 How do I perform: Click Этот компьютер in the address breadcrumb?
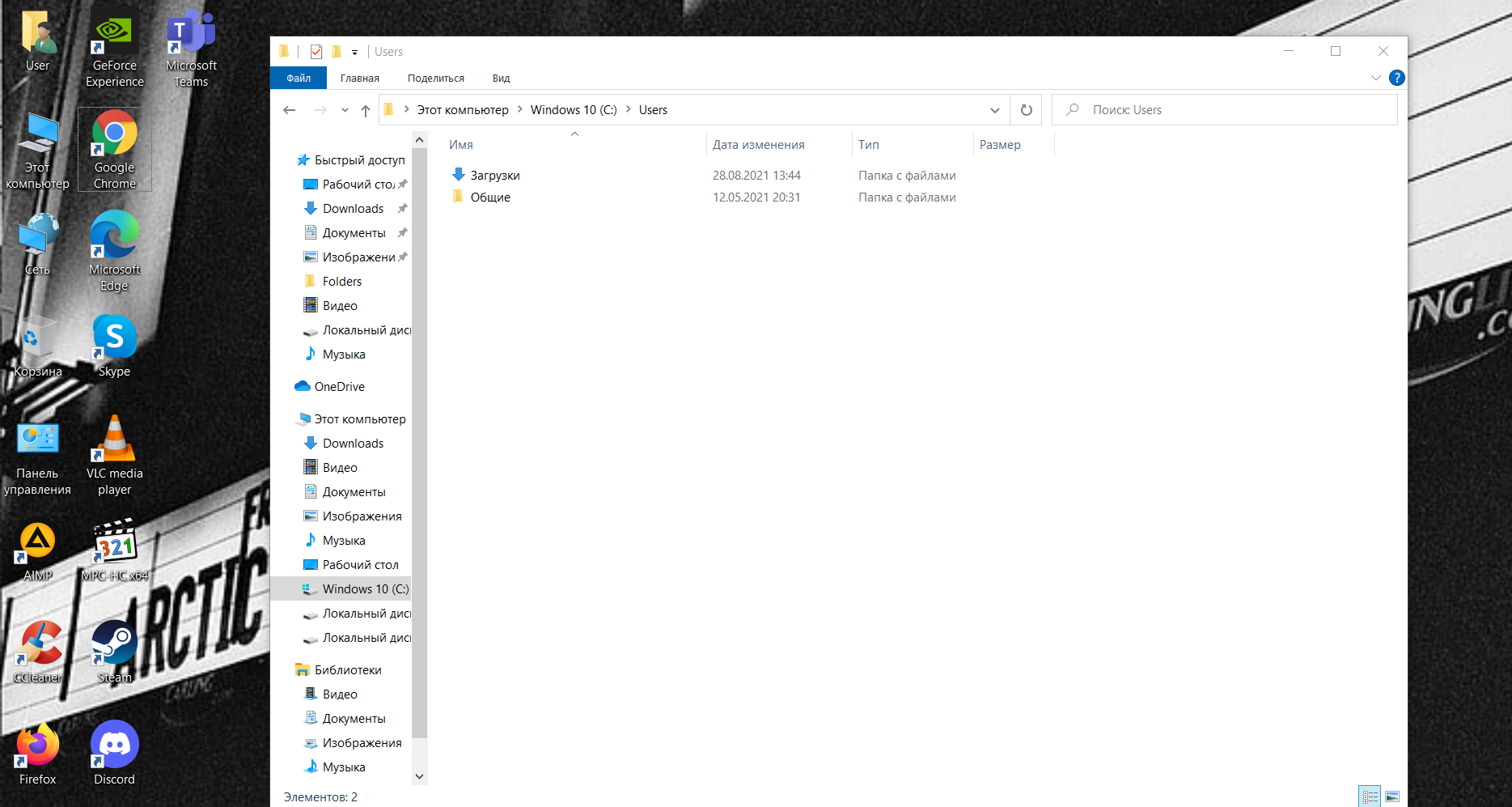coord(463,110)
